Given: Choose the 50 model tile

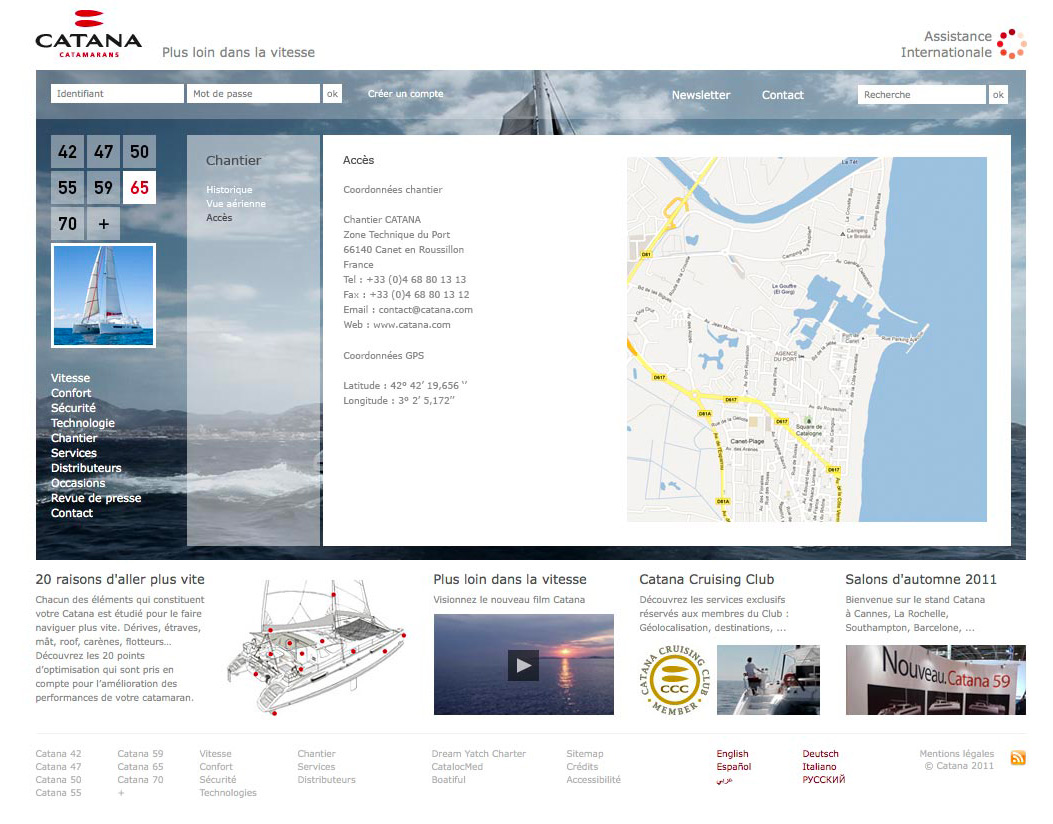Looking at the screenshot, I should [140, 152].
